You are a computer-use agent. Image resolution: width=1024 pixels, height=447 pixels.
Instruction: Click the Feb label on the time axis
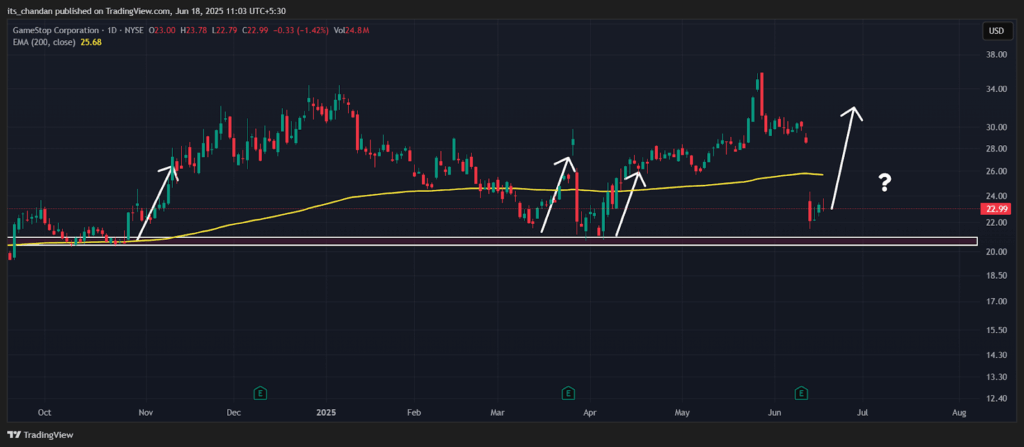click(x=413, y=413)
